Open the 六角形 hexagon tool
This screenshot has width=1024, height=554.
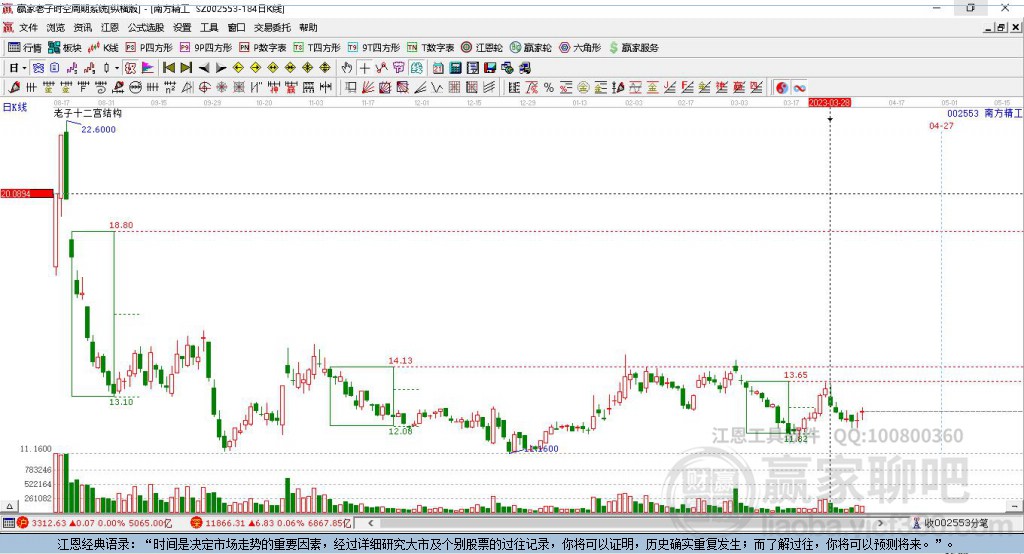tap(580, 47)
